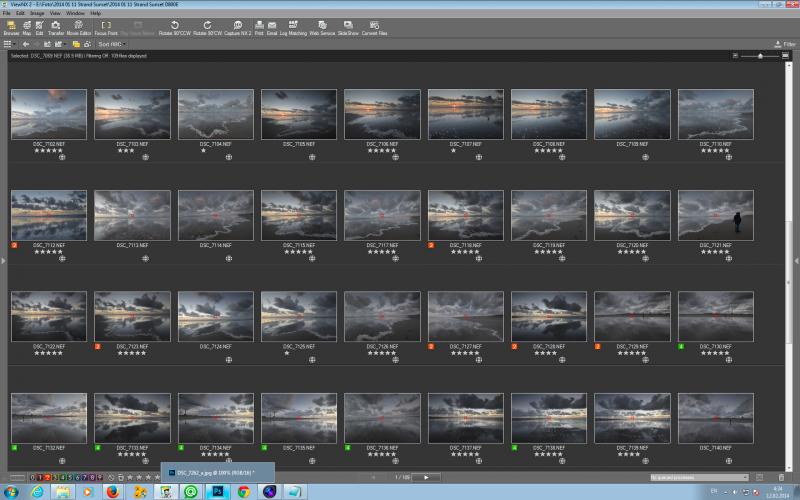Open the Movie Editor

(79, 28)
